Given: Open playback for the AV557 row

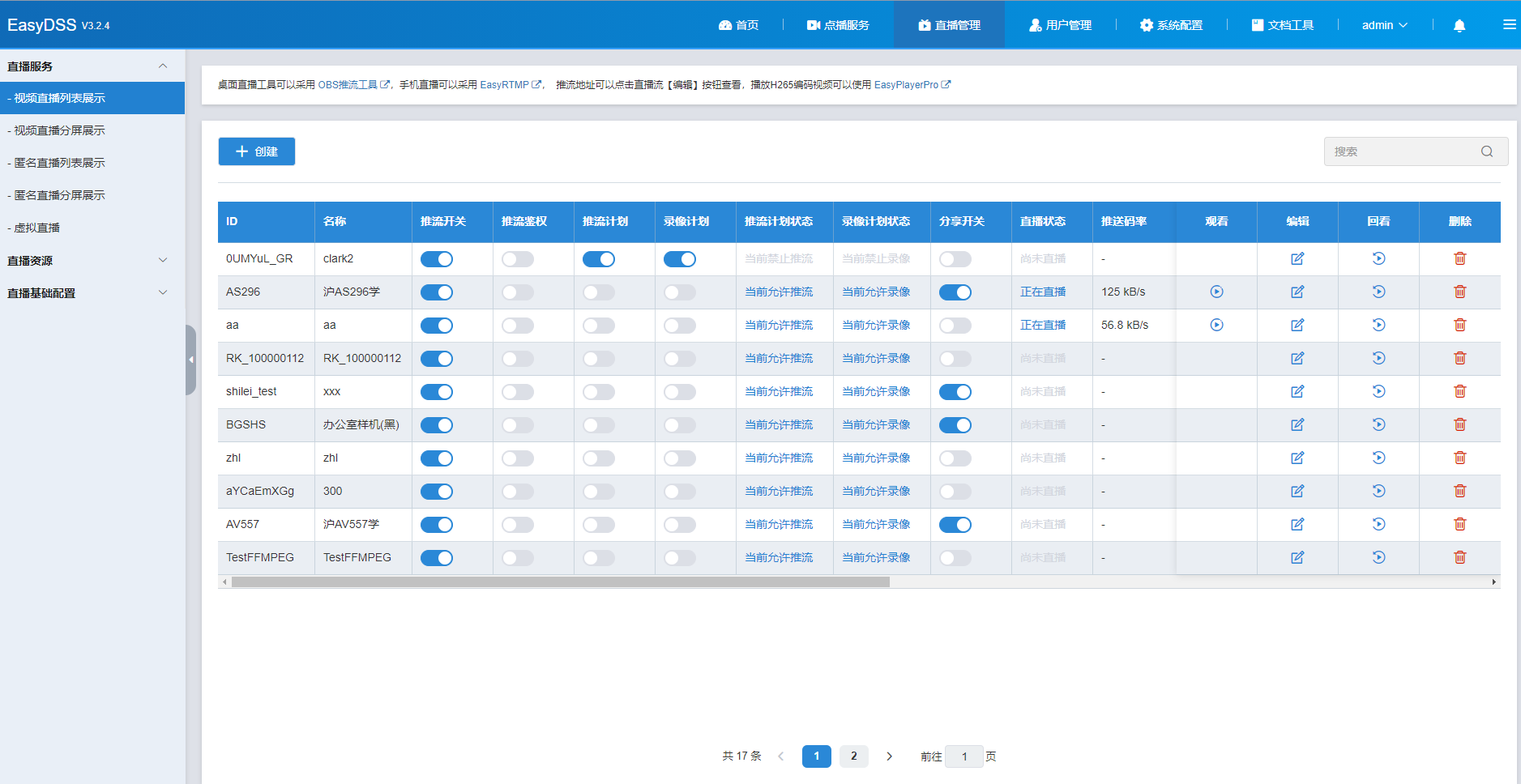Looking at the screenshot, I should pyautogui.click(x=1378, y=524).
